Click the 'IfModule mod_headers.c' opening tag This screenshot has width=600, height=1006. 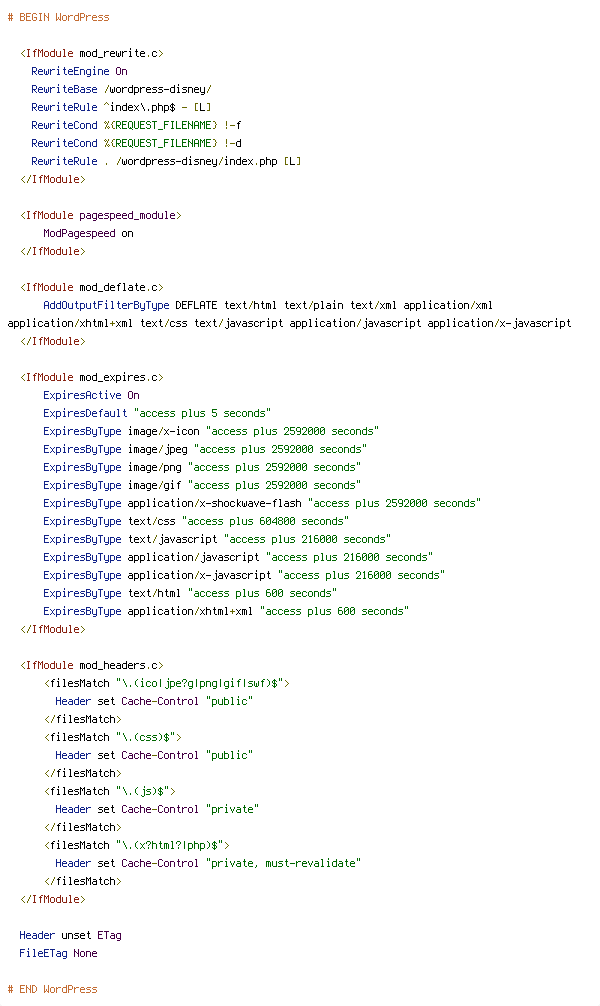click(92, 665)
